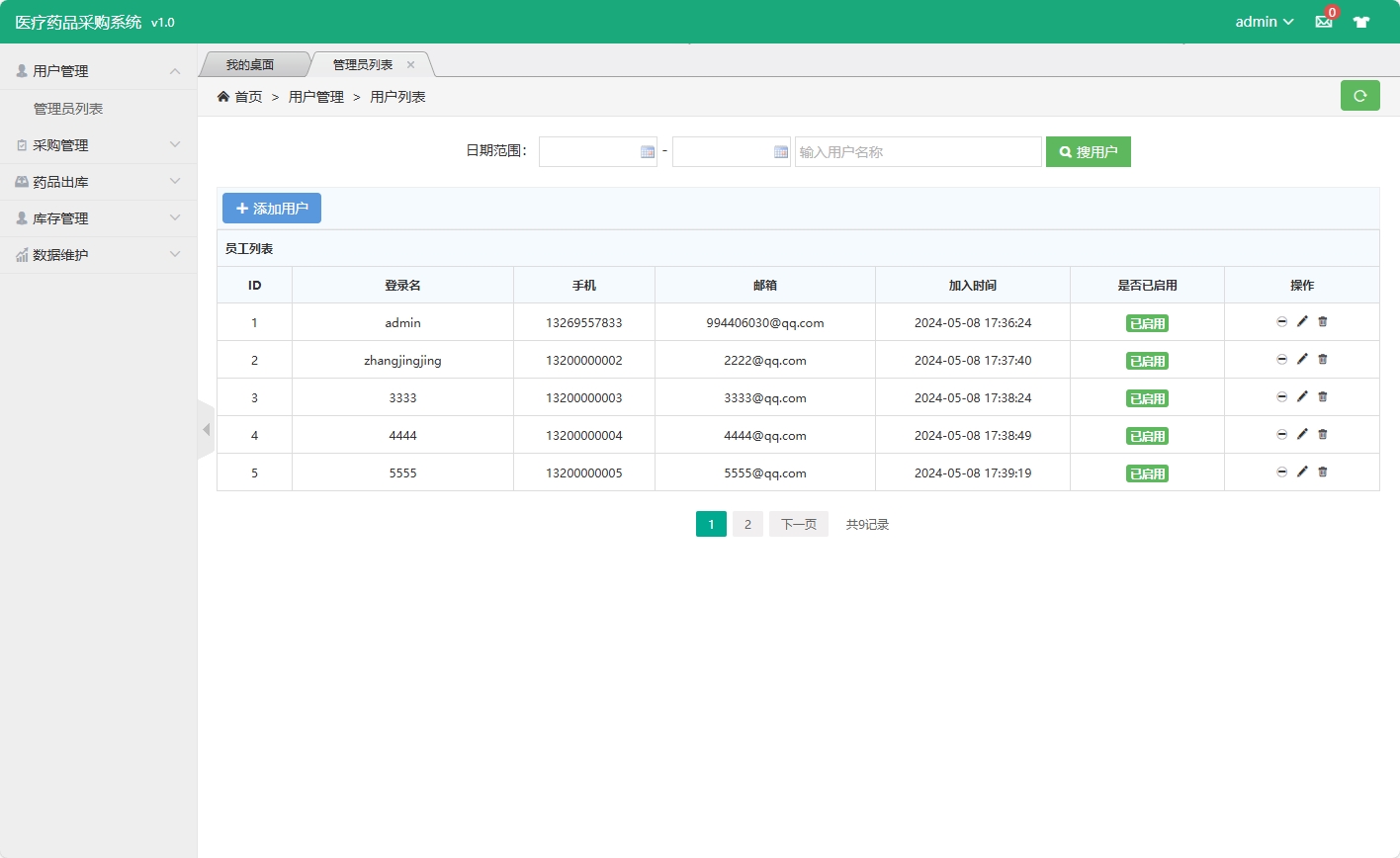Image resolution: width=1400 pixels, height=858 pixels.
Task: Toggle enabled status for user 4444
Action: [1147, 435]
